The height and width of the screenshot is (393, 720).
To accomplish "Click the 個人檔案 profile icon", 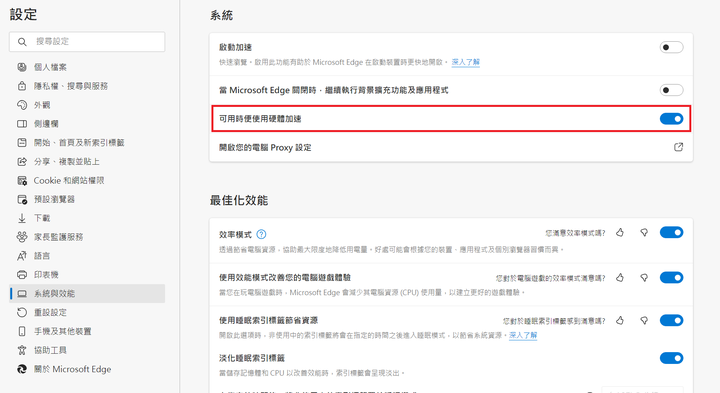I will (x=22, y=67).
